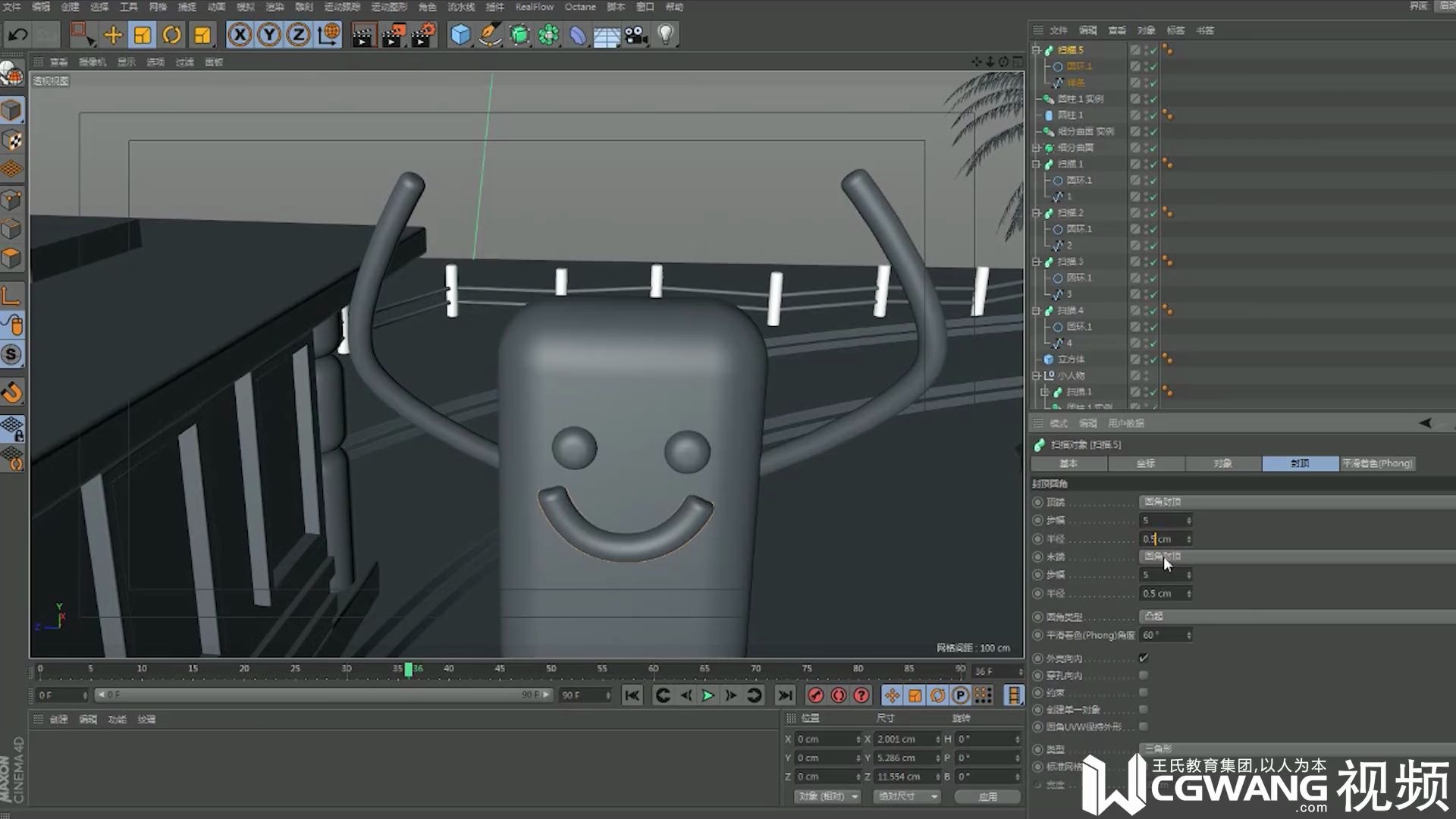Open the 对象(相对) dropdown in coordinates panel
1456x819 pixels.
tap(825, 796)
